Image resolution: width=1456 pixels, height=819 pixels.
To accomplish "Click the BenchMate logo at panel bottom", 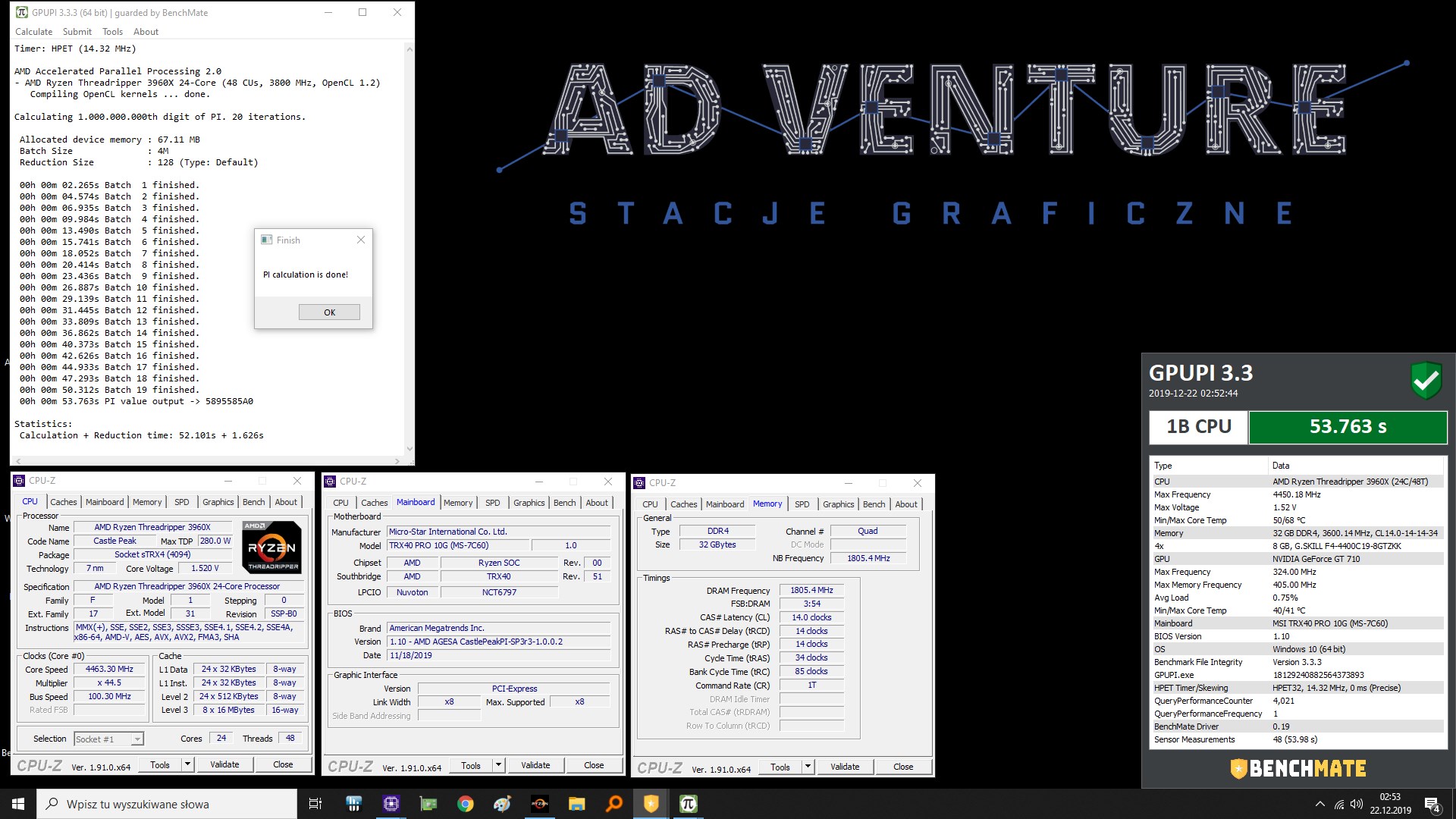I will point(1298,768).
